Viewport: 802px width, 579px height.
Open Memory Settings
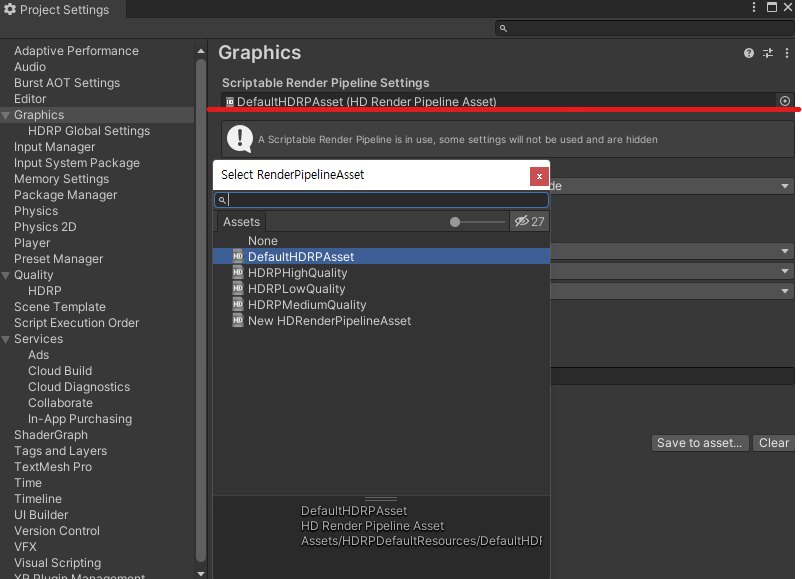[x=61, y=179]
